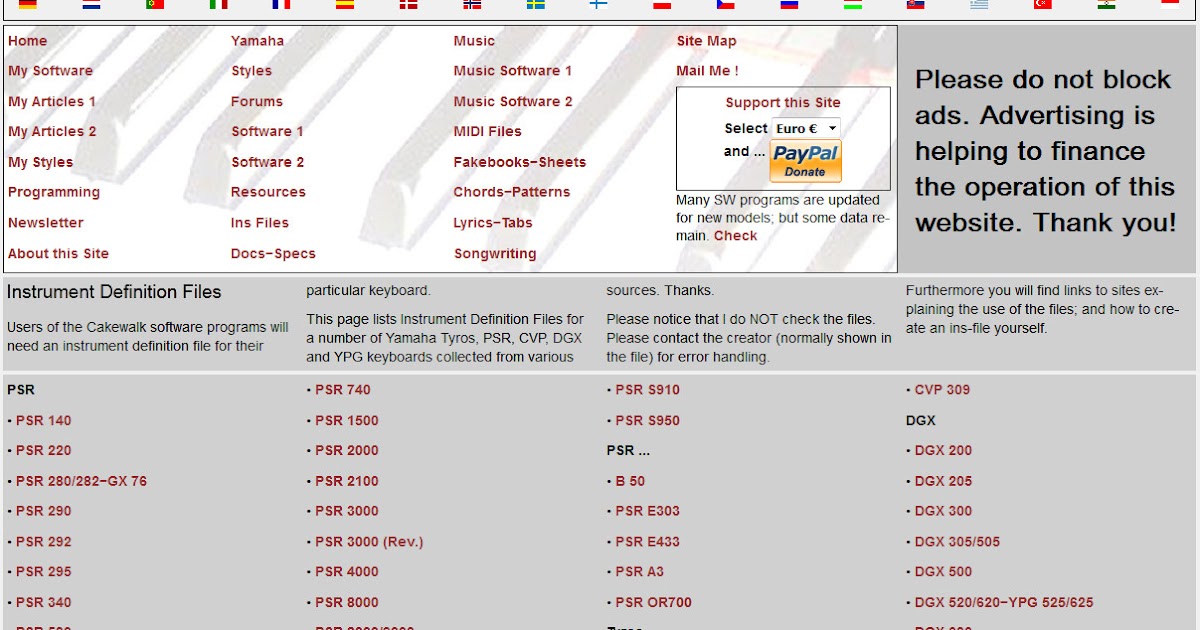Click the Finnish flag icon
The image size is (1200, 630).
(599, 4)
